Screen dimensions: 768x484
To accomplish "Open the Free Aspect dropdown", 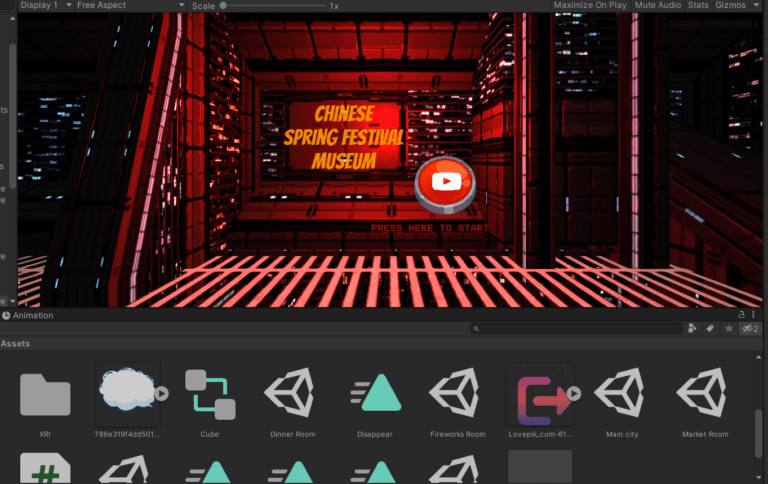I will pos(130,5).
